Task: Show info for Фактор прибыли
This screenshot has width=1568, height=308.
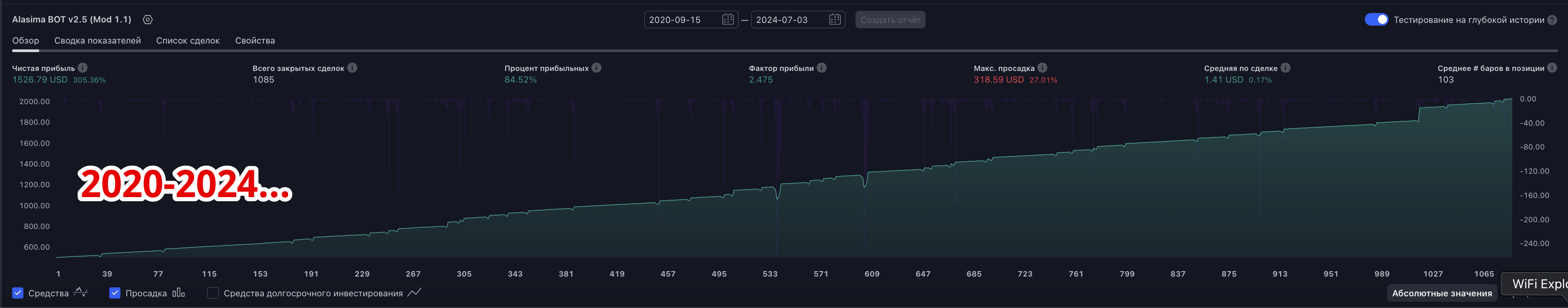Action: click(x=822, y=67)
